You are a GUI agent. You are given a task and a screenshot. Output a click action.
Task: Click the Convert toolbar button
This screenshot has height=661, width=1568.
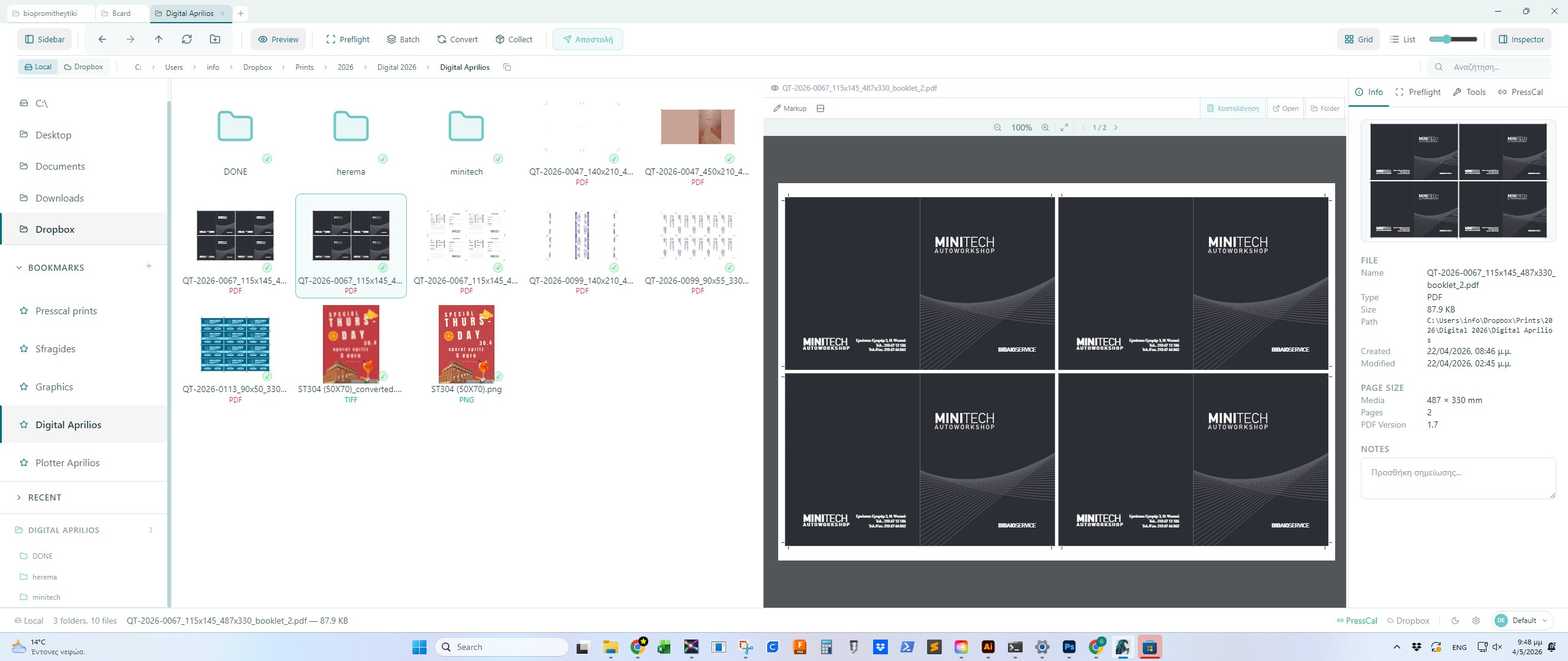[x=457, y=39]
